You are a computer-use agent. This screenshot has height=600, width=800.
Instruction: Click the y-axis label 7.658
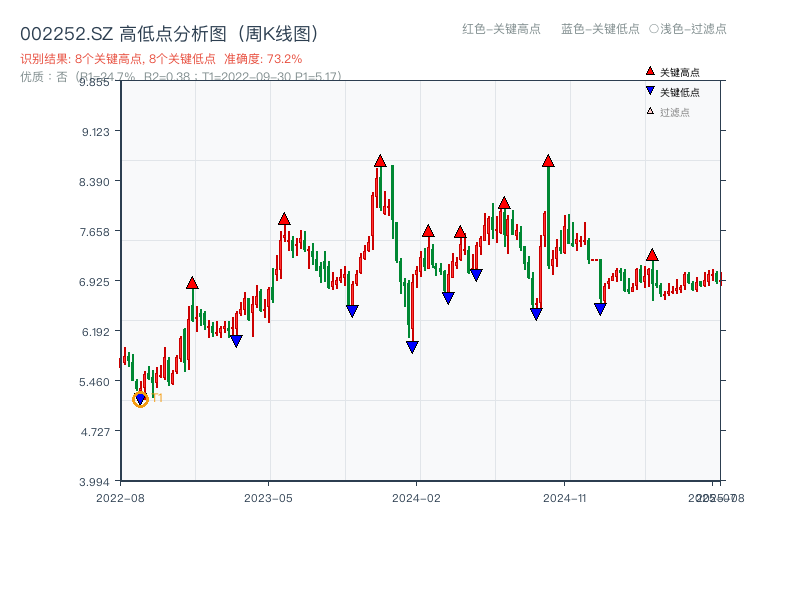point(94,232)
